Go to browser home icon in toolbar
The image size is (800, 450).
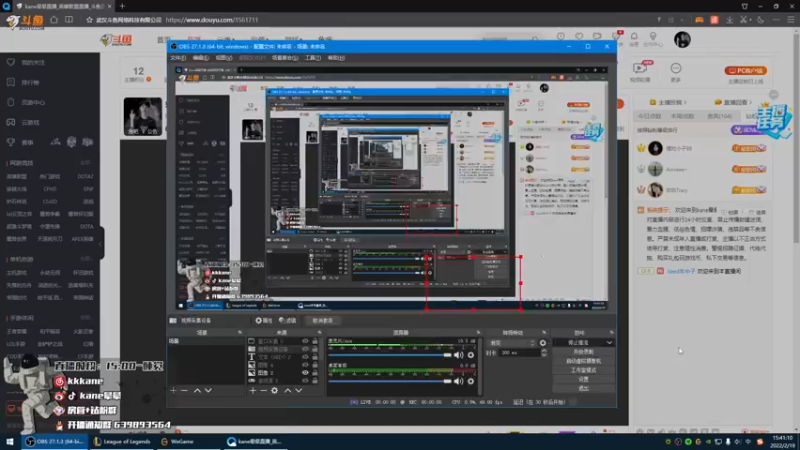(x=54, y=20)
